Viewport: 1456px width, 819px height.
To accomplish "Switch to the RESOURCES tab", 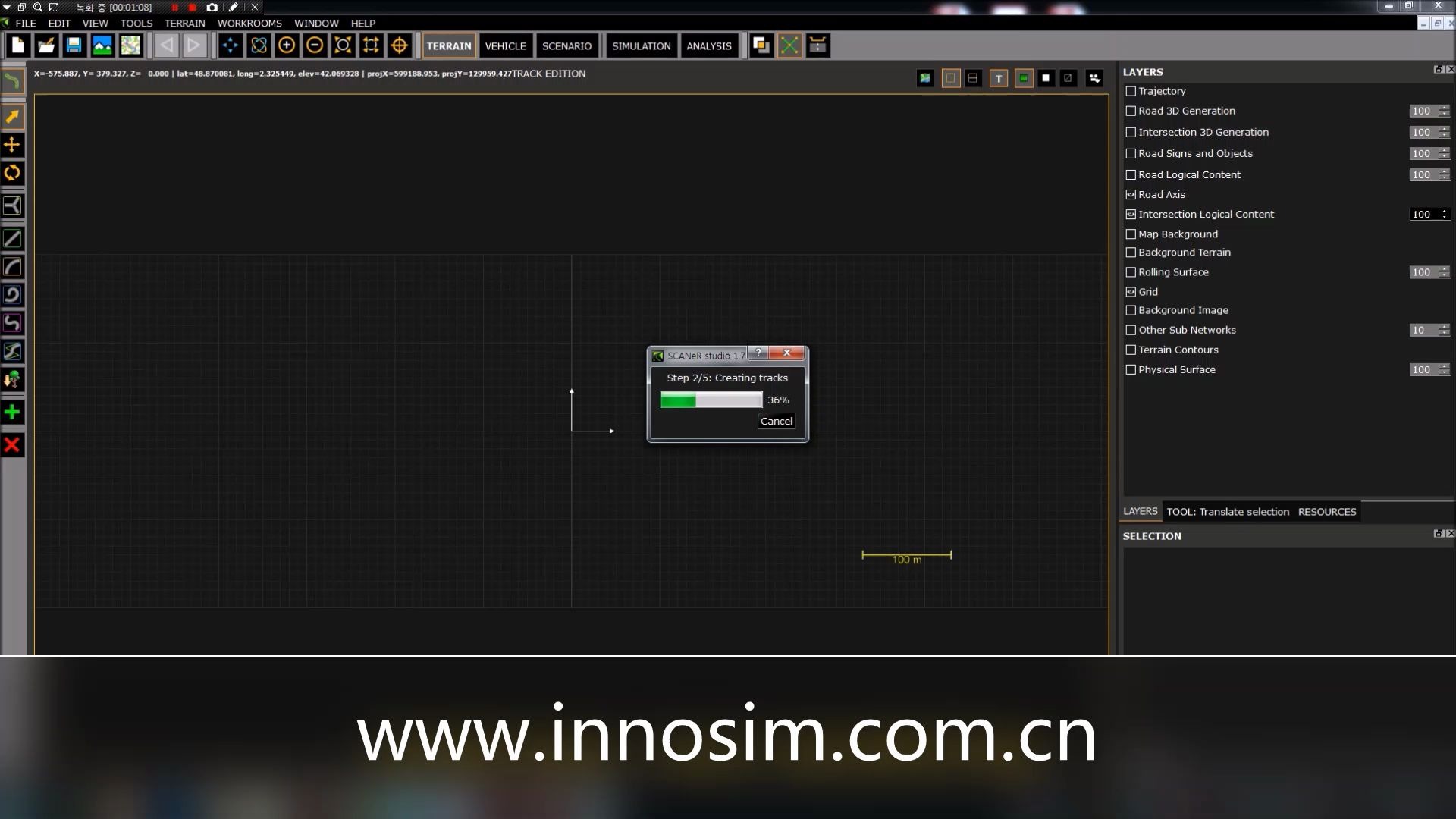I will (x=1326, y=512).
